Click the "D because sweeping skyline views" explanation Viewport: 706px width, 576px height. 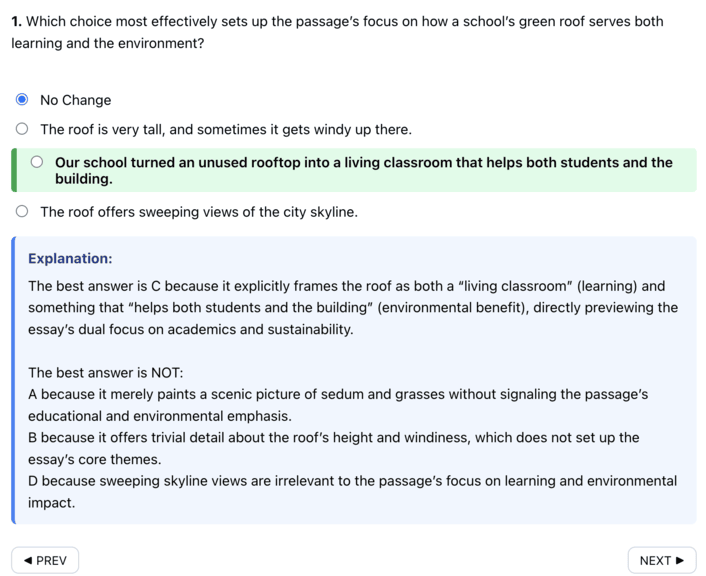point(350,491)
